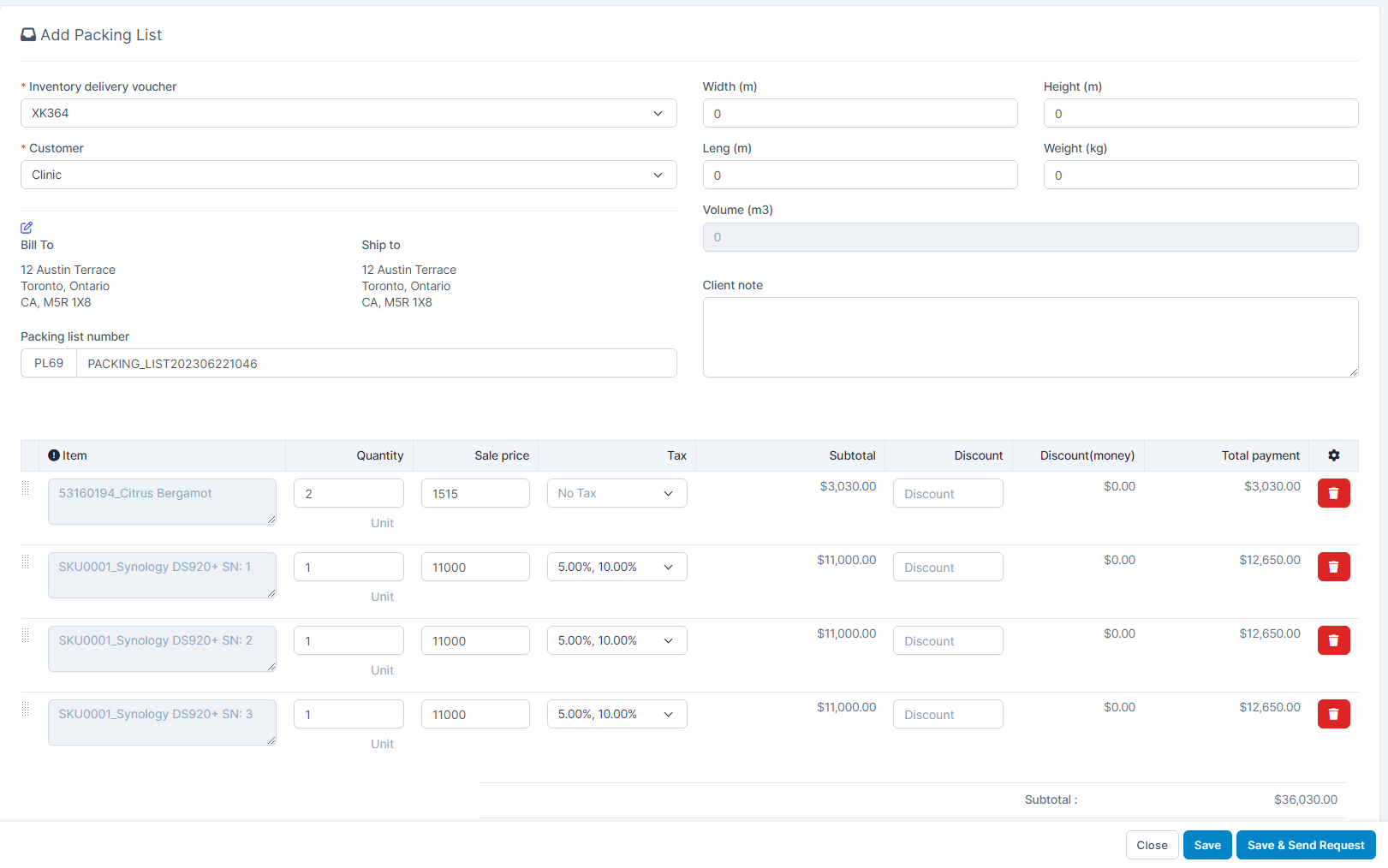Focus the Client note text area
1388x868 pixels.
click(x=1029, y=337)
